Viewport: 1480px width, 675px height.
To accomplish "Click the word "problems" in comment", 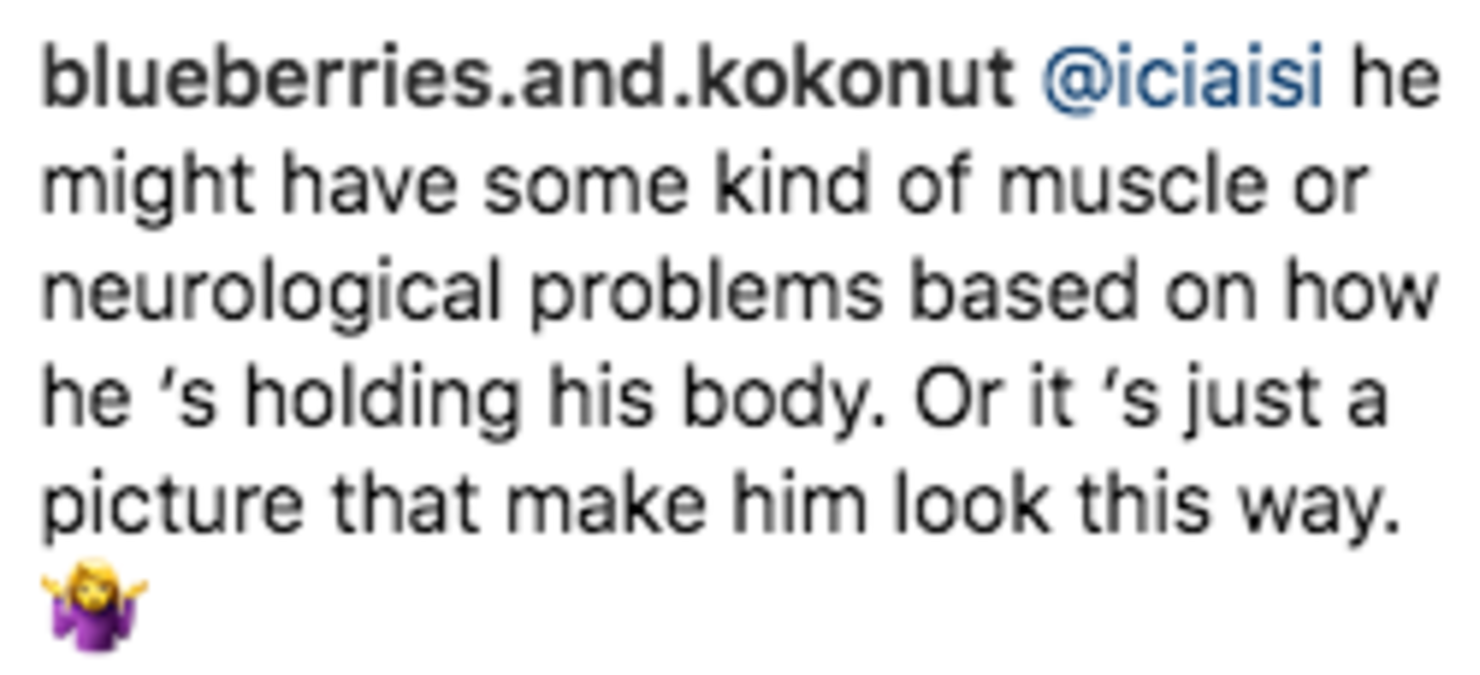I will tap(706, 297).
